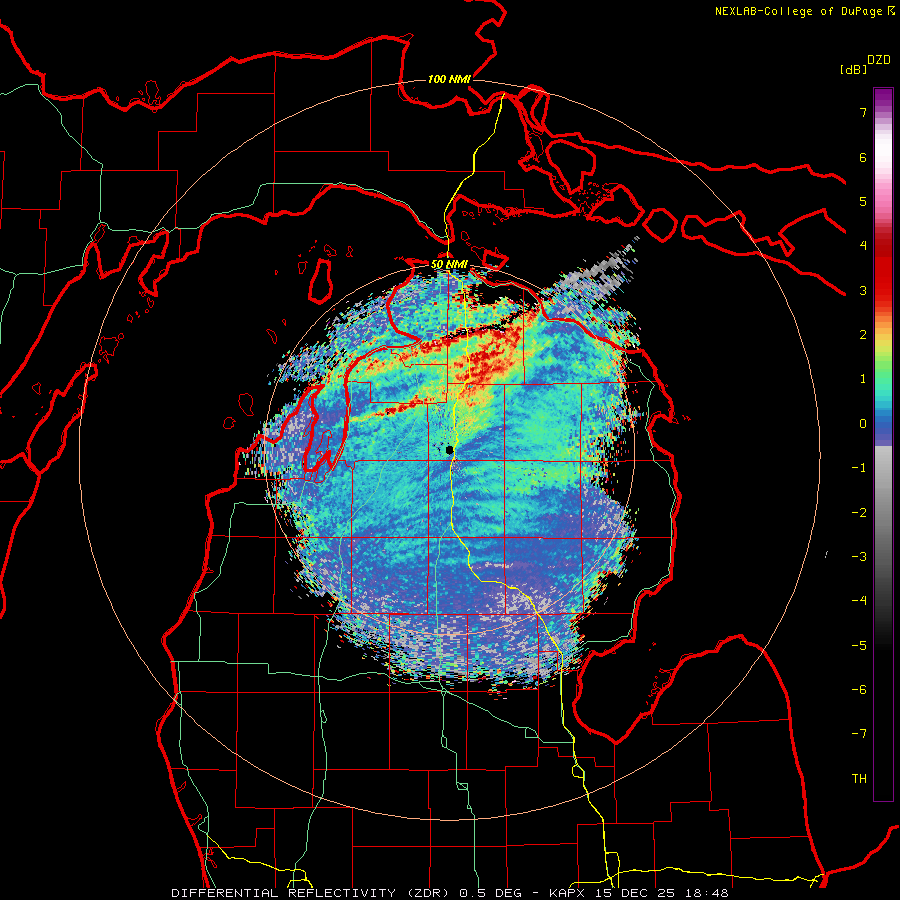The width and height of the screenshot is (900, 900).
Task: Click the -2 scale value
Action: 859,512
